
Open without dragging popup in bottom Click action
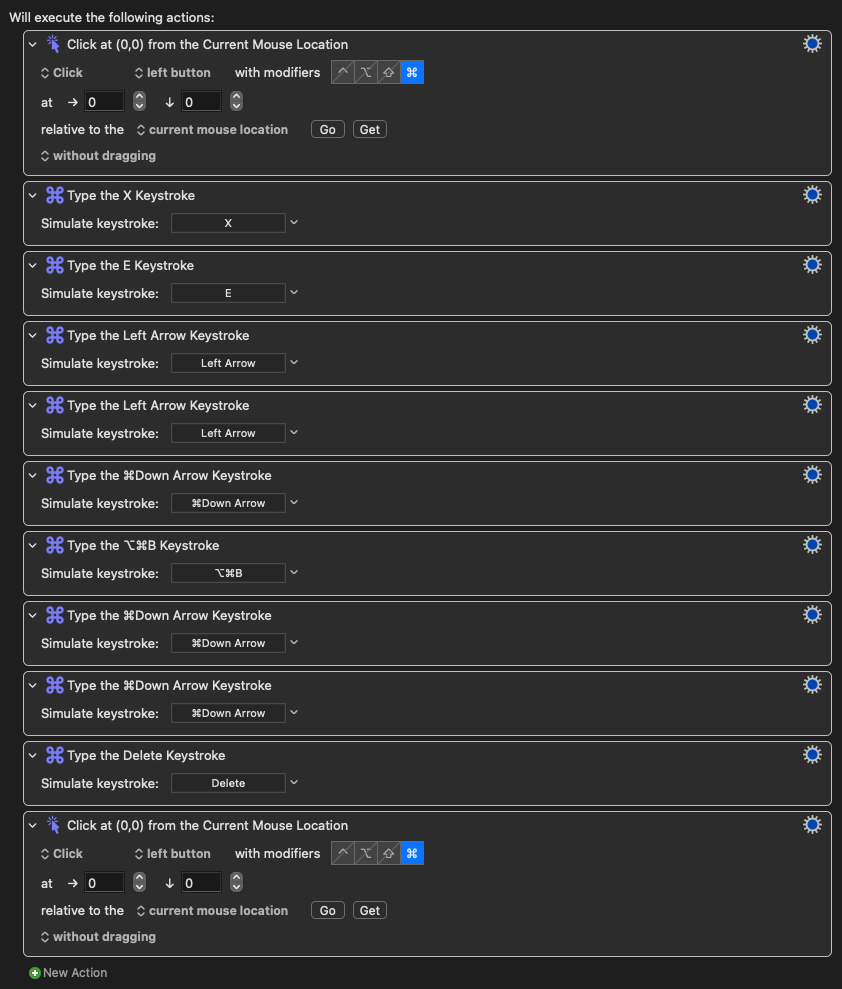[x=98, y=937]
